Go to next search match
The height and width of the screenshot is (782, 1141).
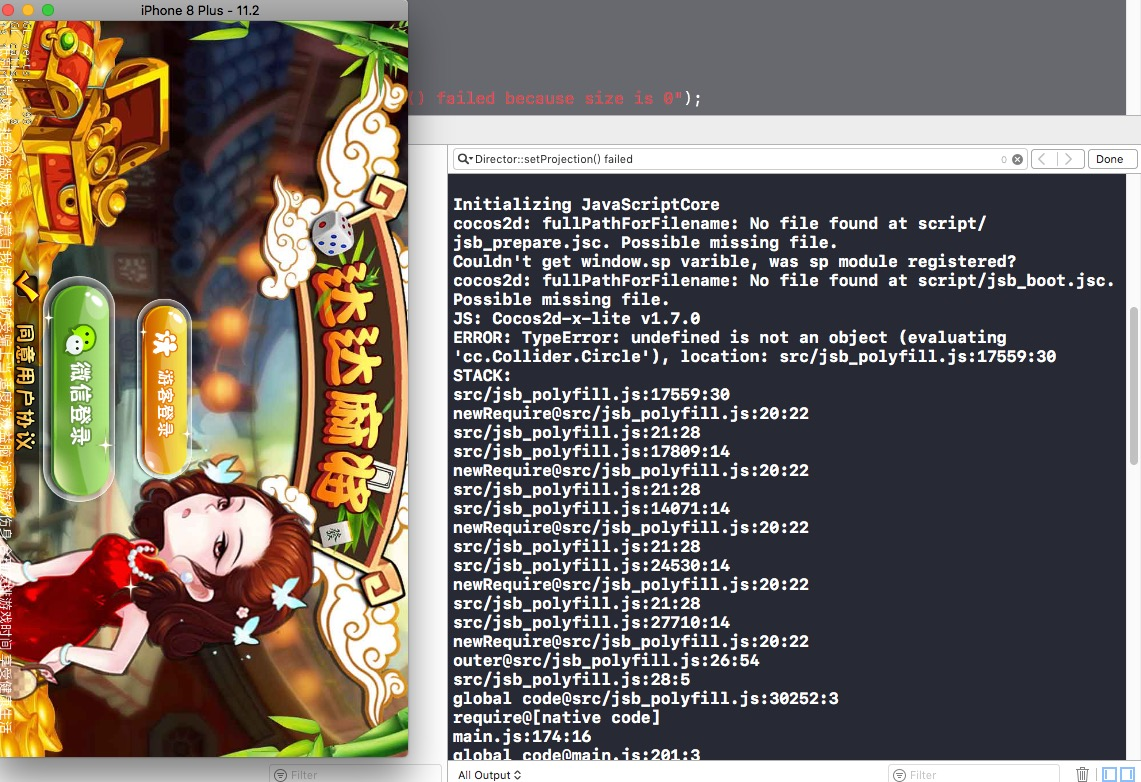1069,159
